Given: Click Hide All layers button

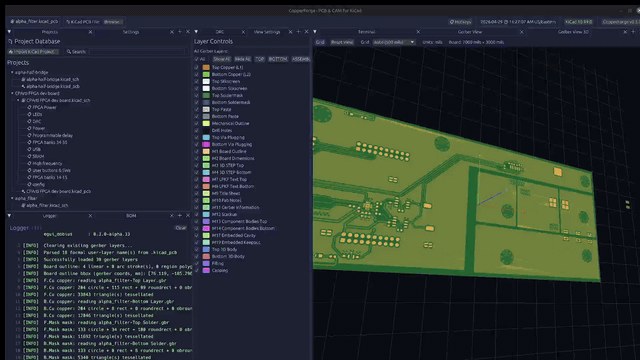Looking at the screenshot, I should point(242,59).
